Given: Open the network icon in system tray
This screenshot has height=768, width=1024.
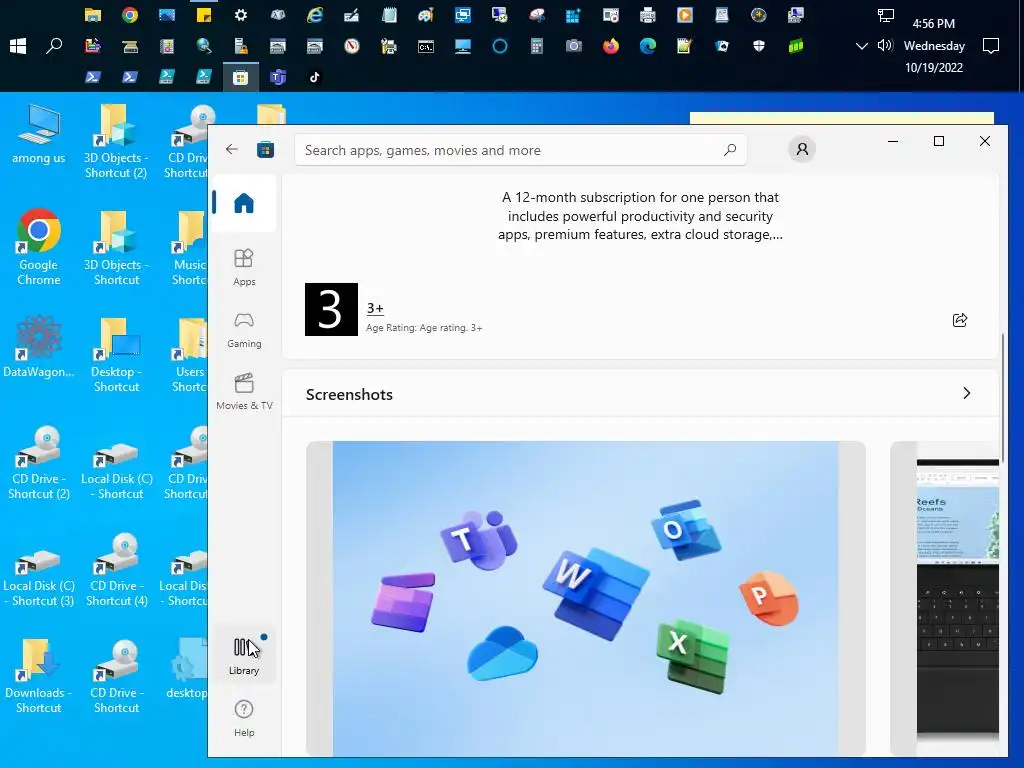Looking at the screenshot, I should pyautogui.click(x=885, y=15).
